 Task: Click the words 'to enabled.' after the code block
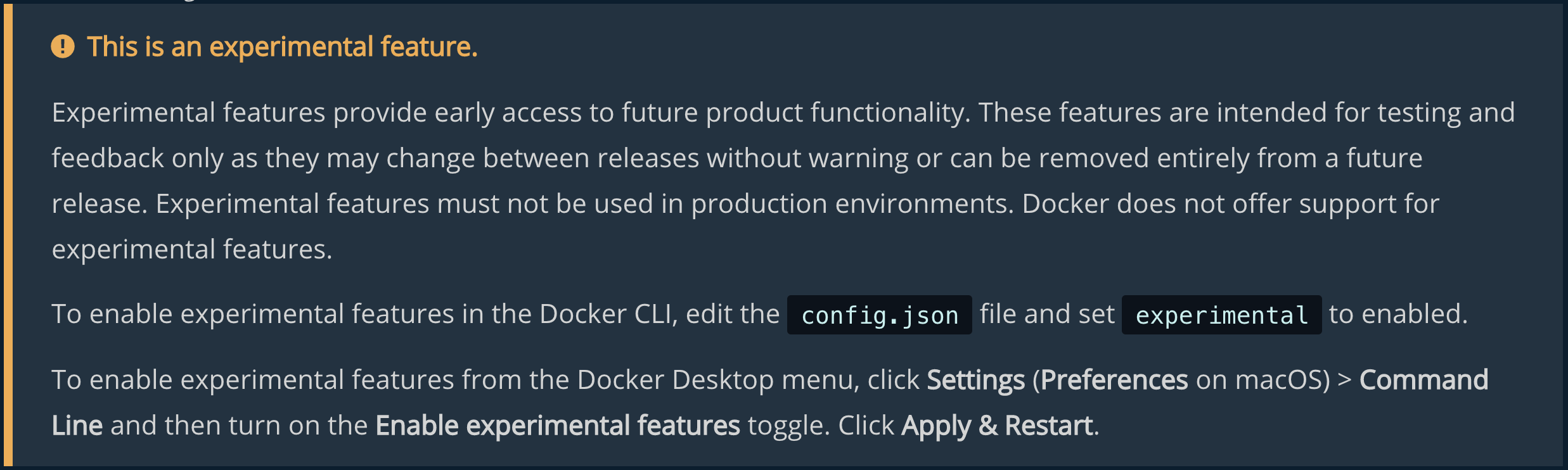tap(1398, 314)
